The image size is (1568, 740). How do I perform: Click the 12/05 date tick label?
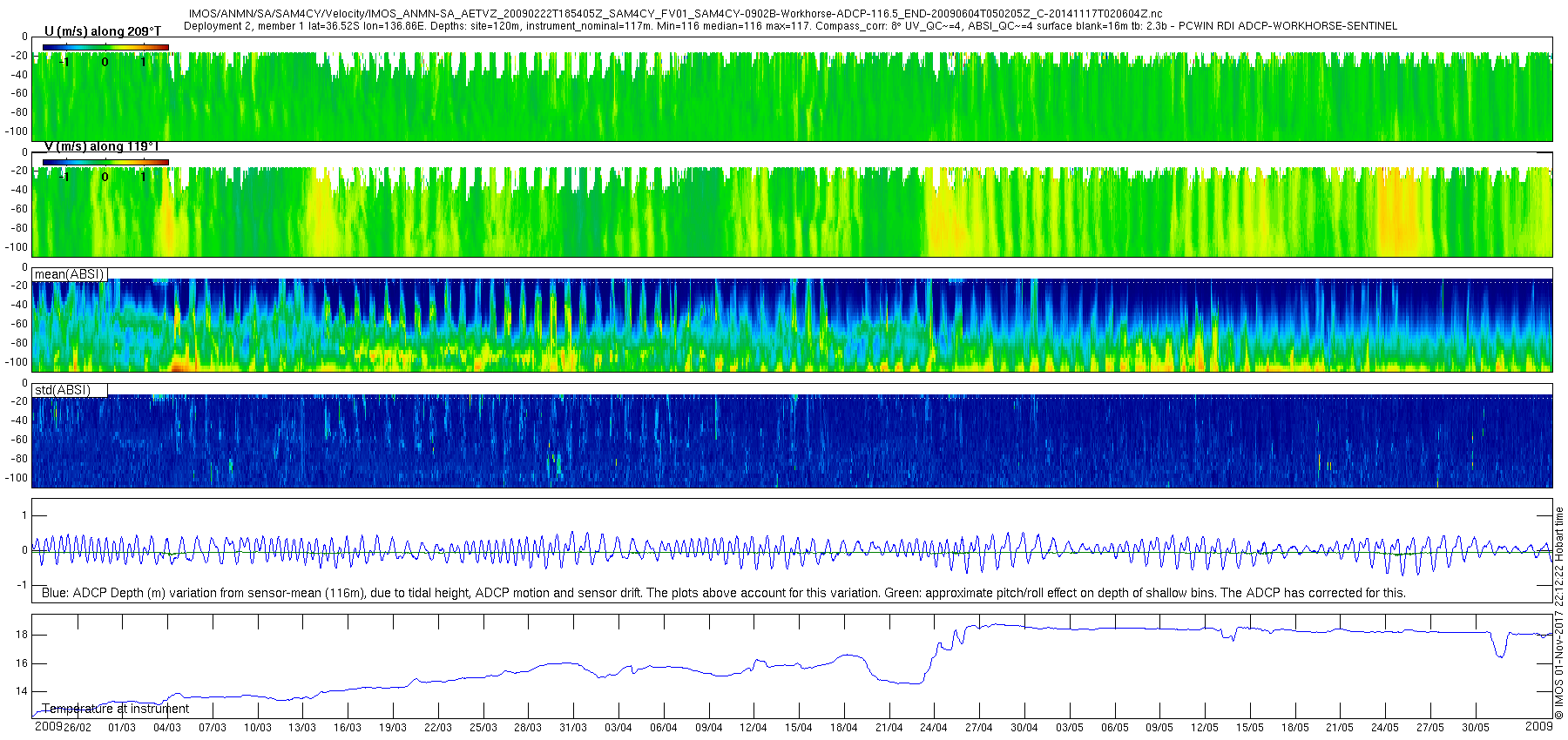click(1205, 728)
